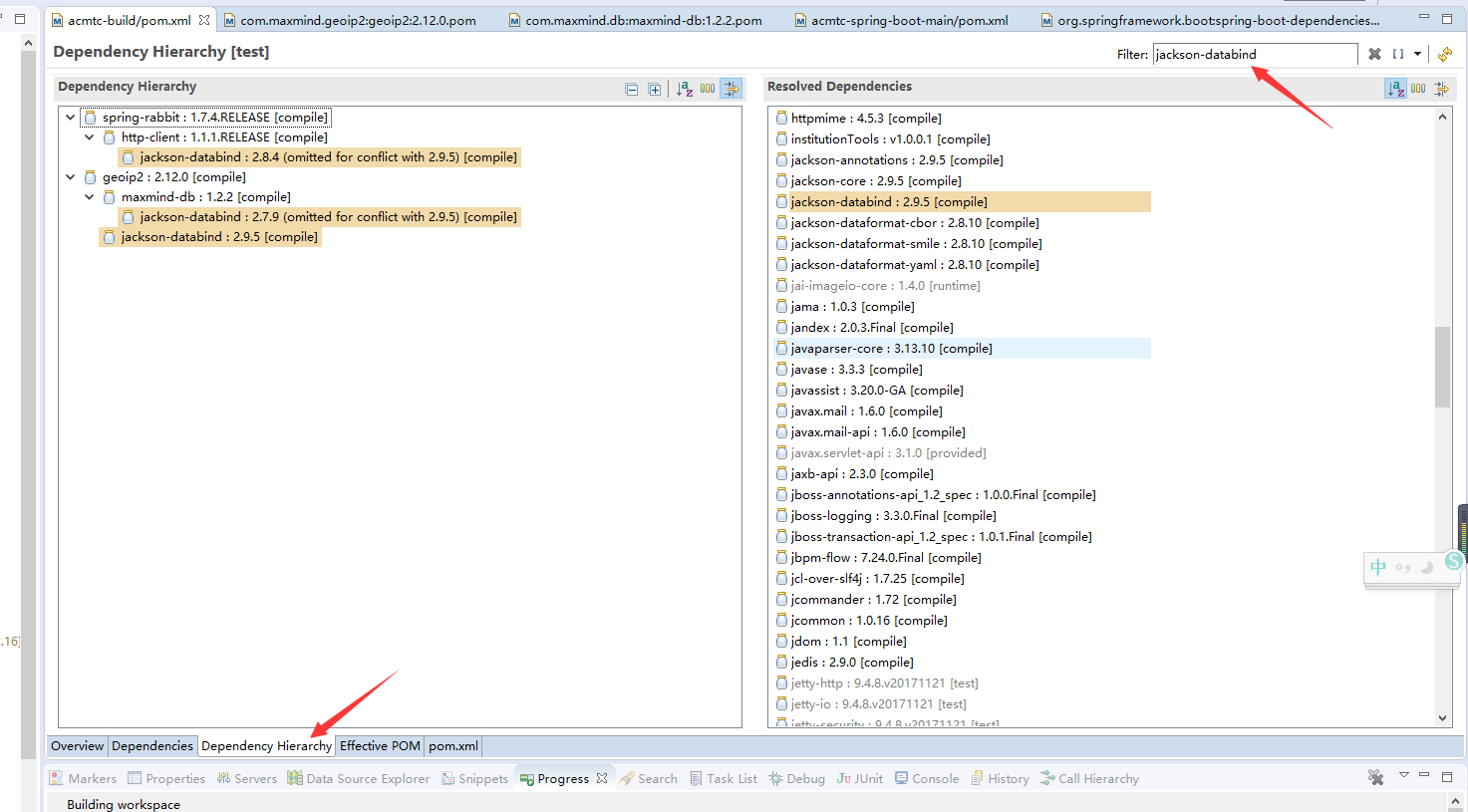Switch to the Dependencies tab
The image size is (1468, 812).
pyautogui.click(x=152, y=746)
